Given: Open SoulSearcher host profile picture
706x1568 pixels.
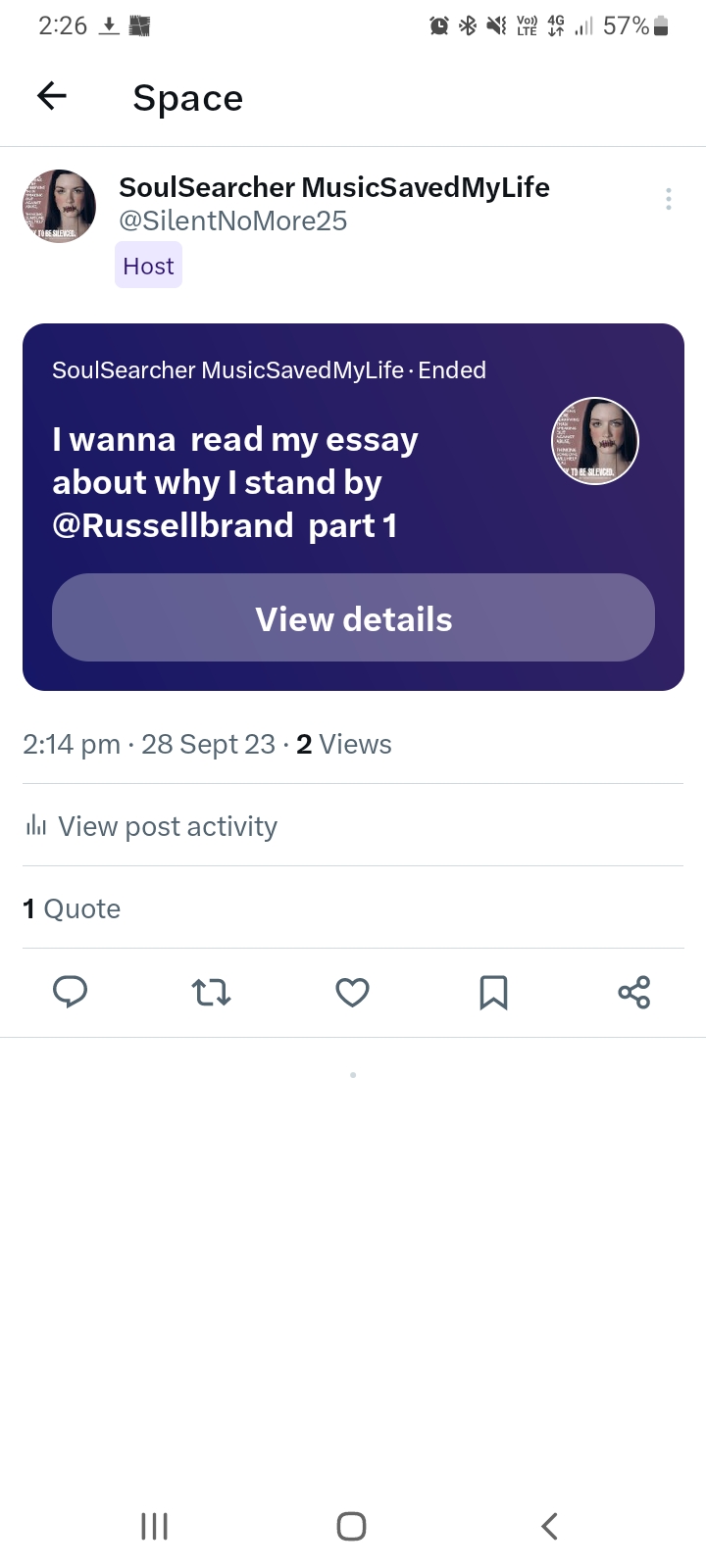Looking at the screenshot, I should (x=60, y=206).
